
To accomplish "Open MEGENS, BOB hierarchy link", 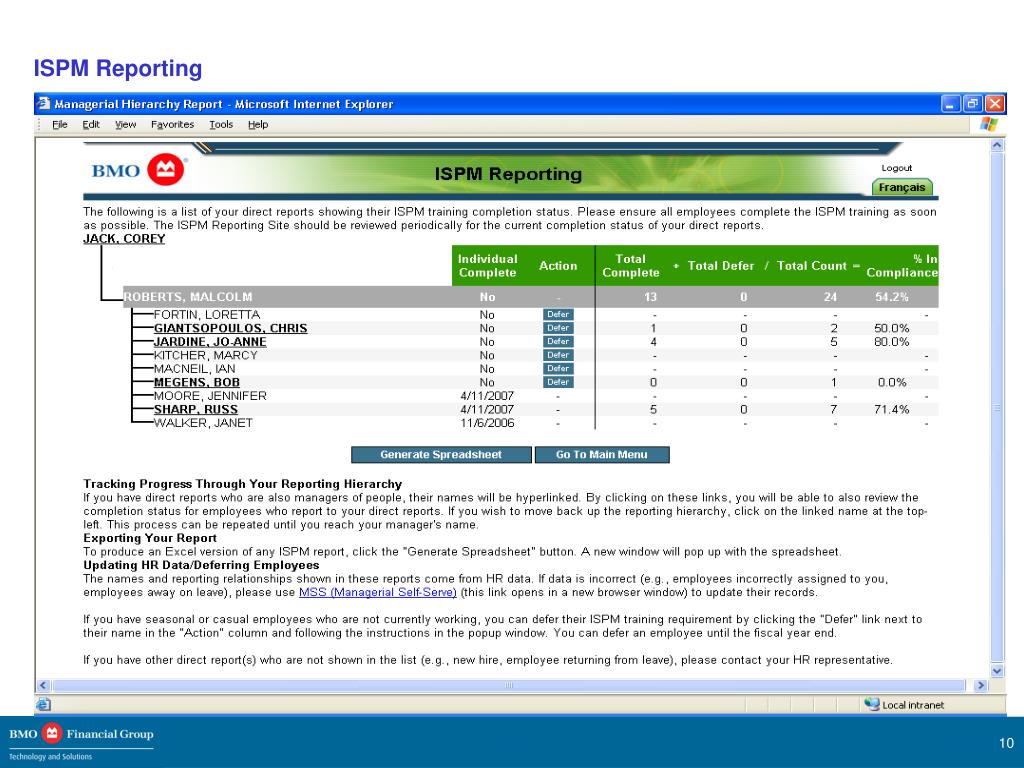I will pyautogui.click(x=197, y=382).
